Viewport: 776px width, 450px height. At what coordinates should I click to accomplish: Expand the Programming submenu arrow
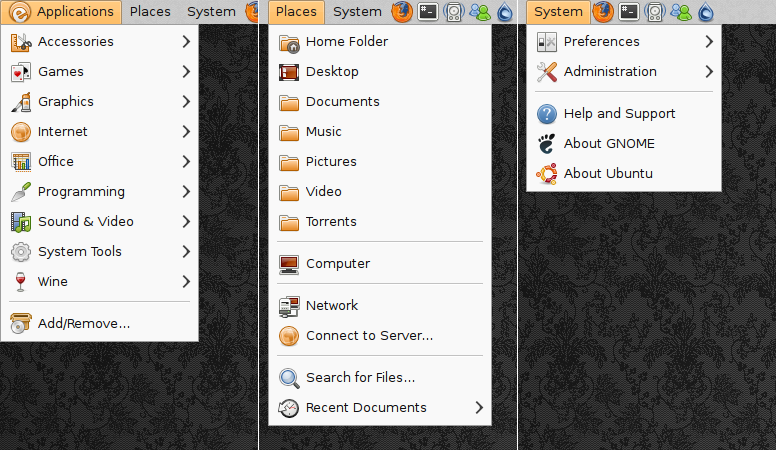186,192
